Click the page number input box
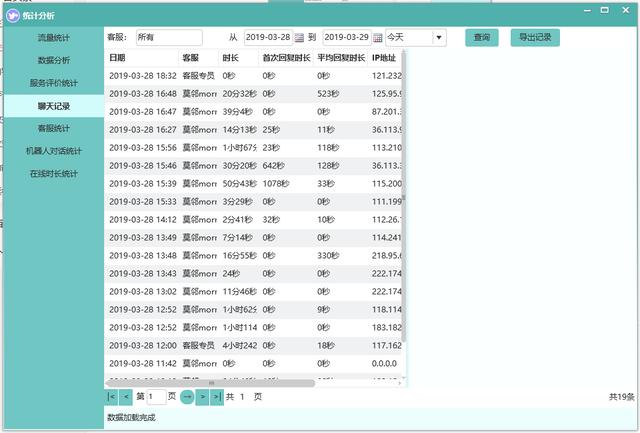 pyautogui.click(x=156, y=397)
